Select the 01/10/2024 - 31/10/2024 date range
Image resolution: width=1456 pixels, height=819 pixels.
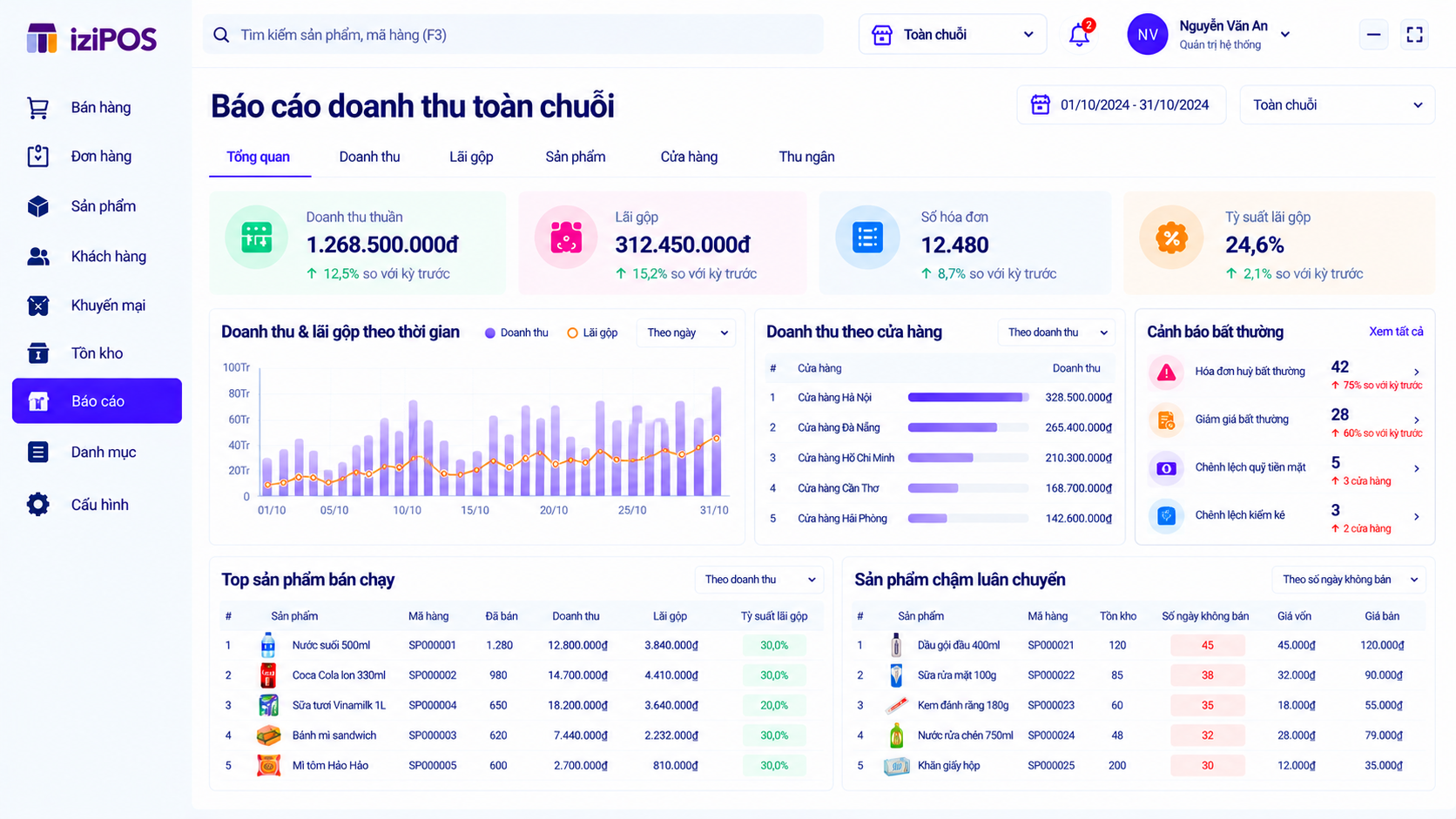pos(1122,105)
